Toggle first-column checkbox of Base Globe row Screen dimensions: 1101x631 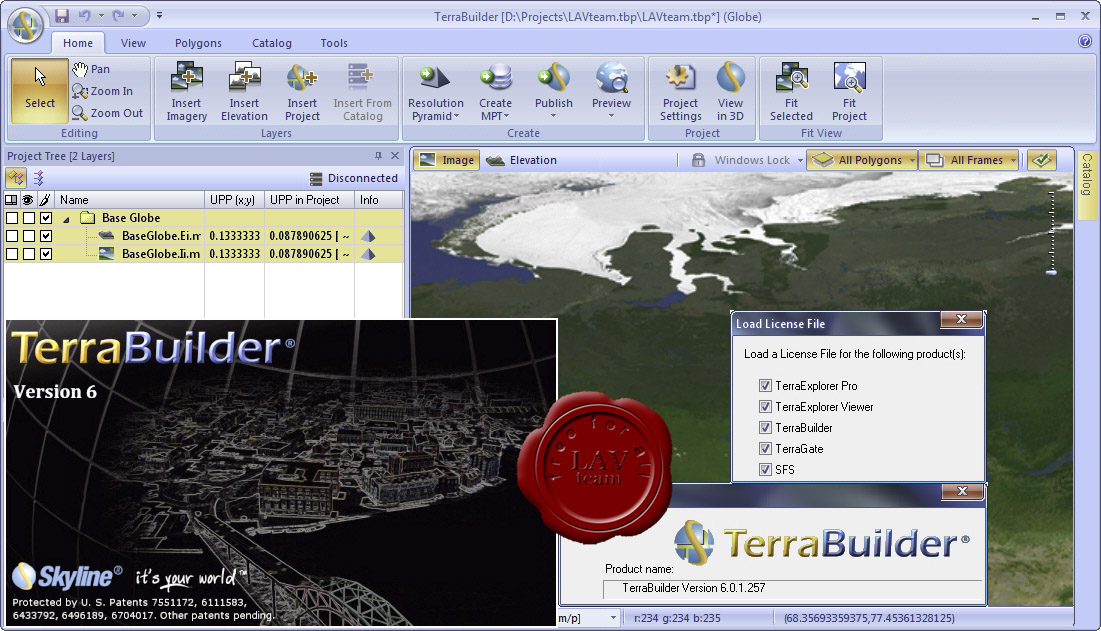[12, 218]
